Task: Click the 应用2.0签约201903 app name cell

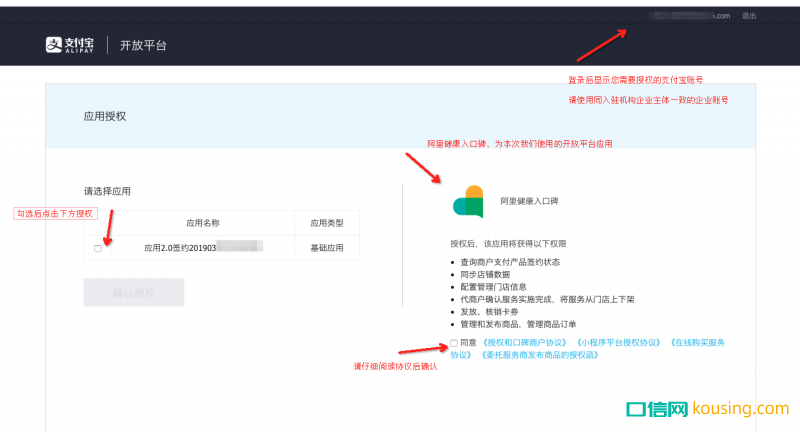Action: pyautogui.click(x=203, y=247)
